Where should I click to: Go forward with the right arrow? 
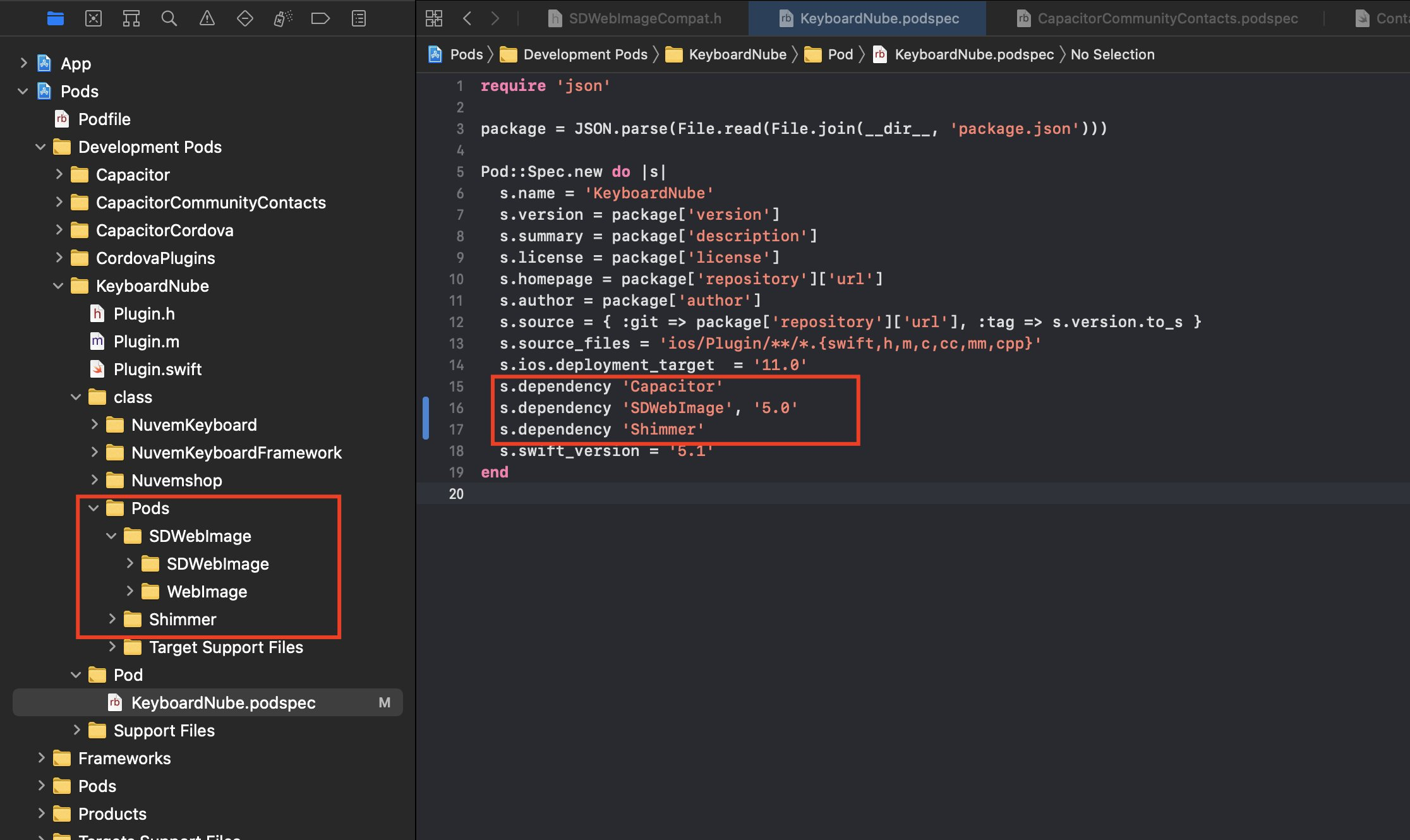tap(495, 18)
